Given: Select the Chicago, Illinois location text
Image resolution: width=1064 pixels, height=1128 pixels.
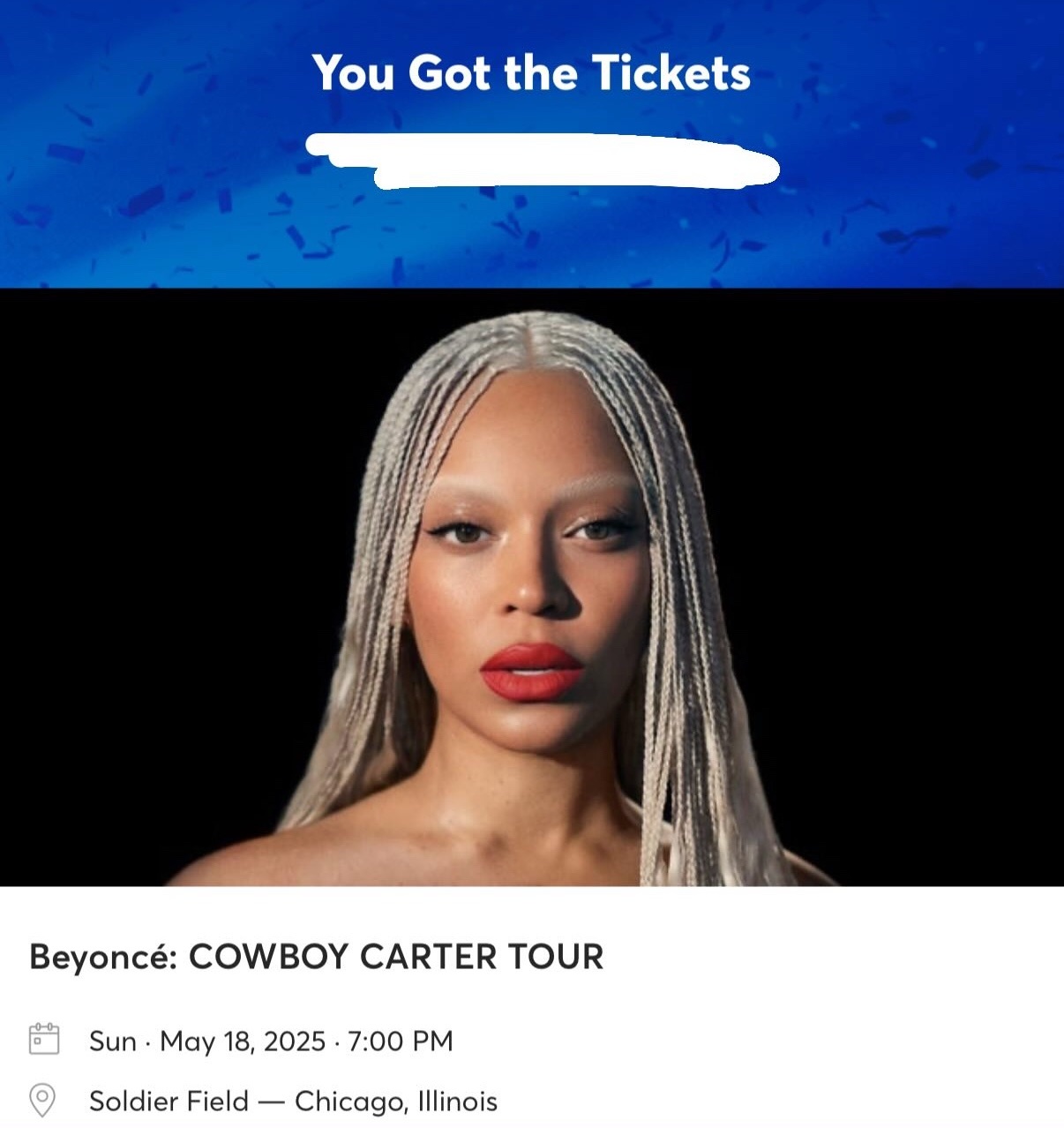Looking at the screenshot, I should (396, 1102).
